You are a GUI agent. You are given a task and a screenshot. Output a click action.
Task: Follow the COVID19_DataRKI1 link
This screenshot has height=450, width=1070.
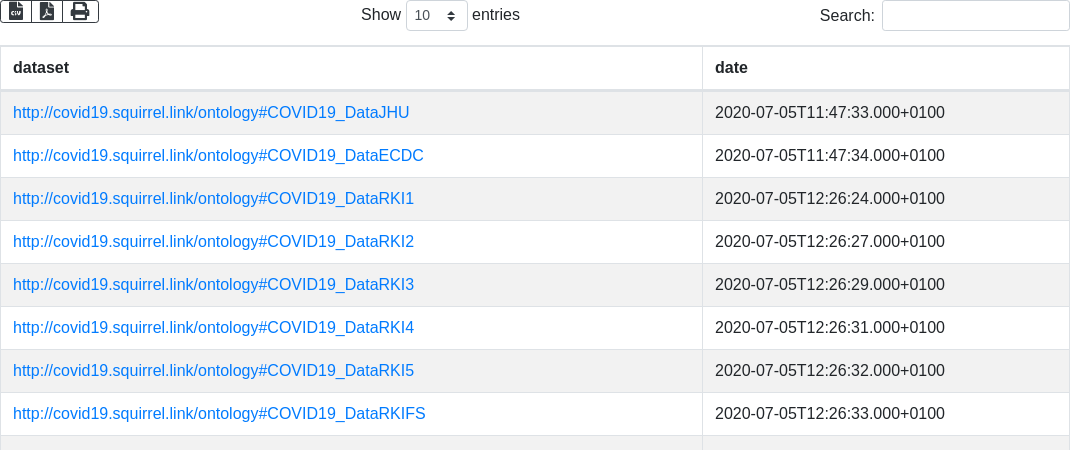coord(213,199)
